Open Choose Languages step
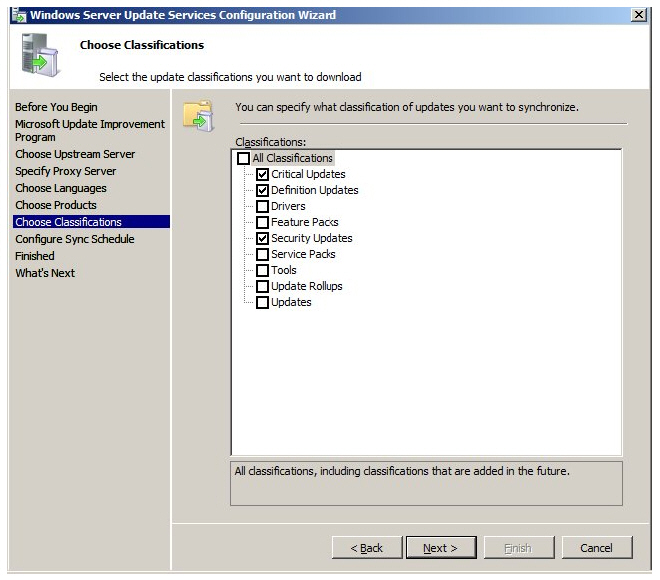660x580 pixels. click(x=61, y=188)
